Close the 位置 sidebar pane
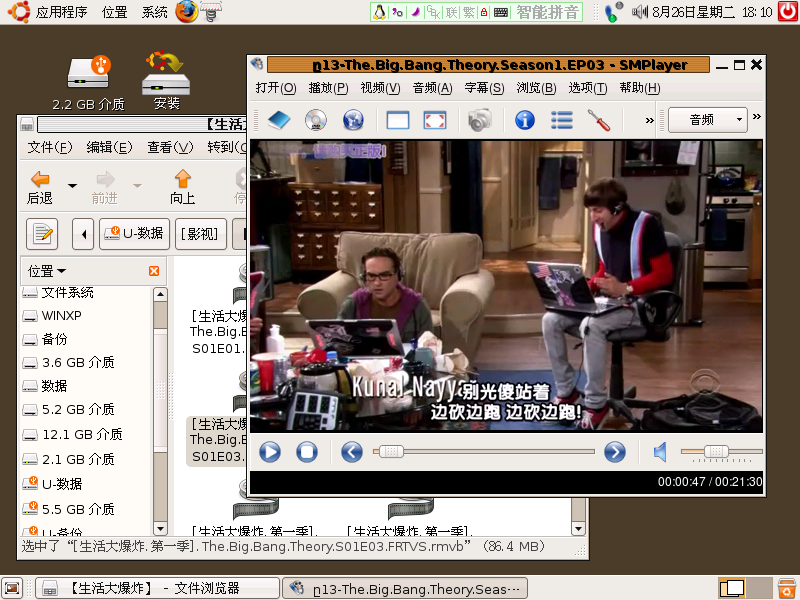 tap(154, 271)
